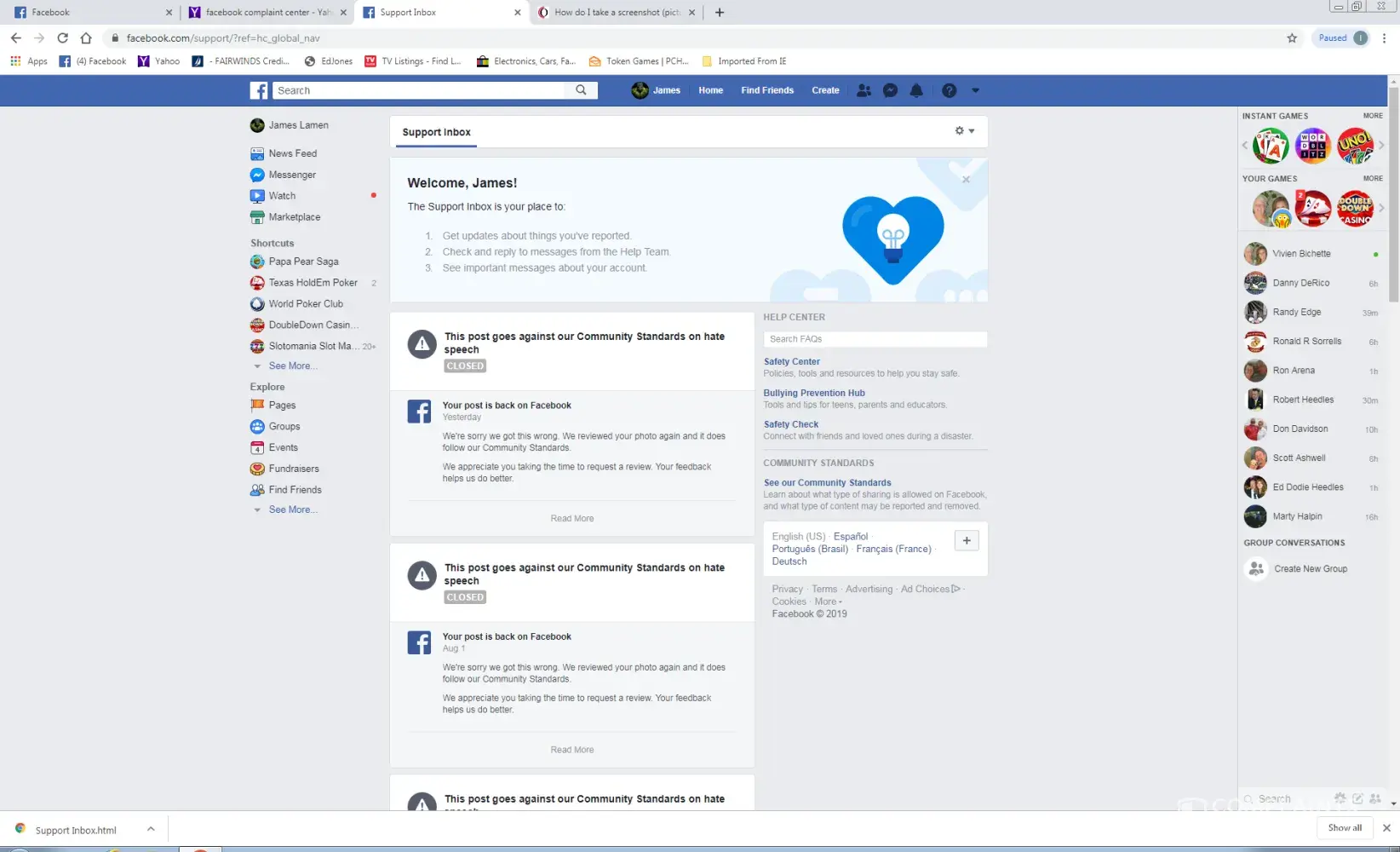Click the Search FAQs input field
The width and height of the screenshot is (1400, 852).
click(x=875, y=339)
